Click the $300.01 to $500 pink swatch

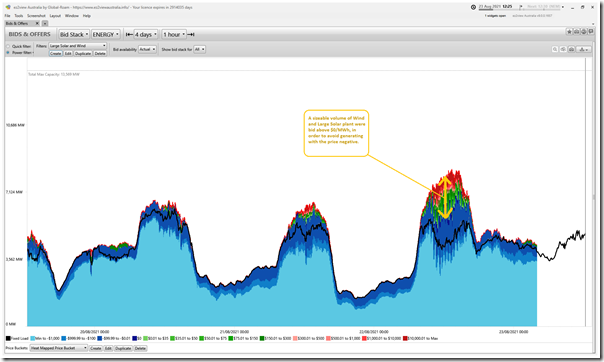295,339
